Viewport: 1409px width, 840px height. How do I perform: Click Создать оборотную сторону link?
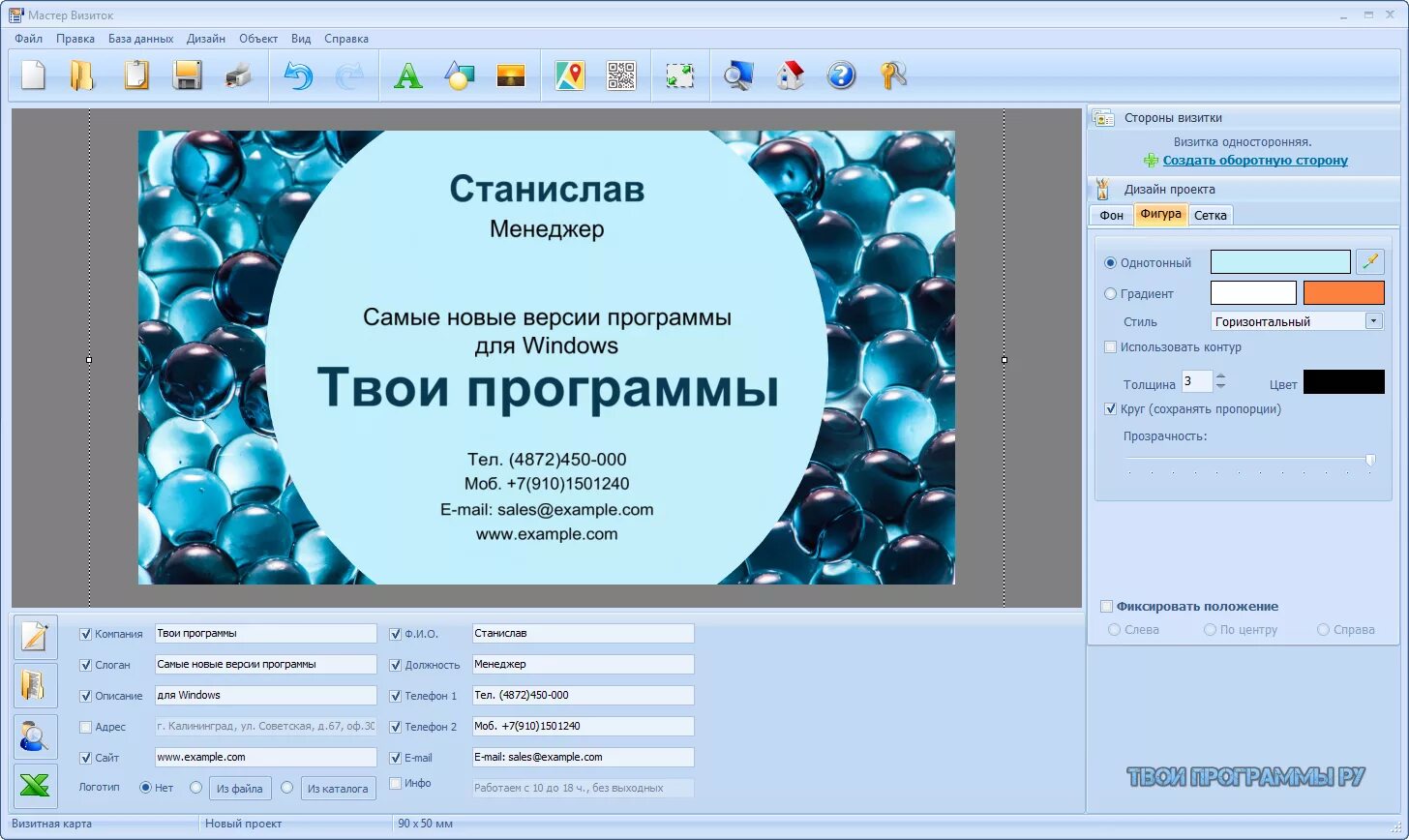point(1255,161)
